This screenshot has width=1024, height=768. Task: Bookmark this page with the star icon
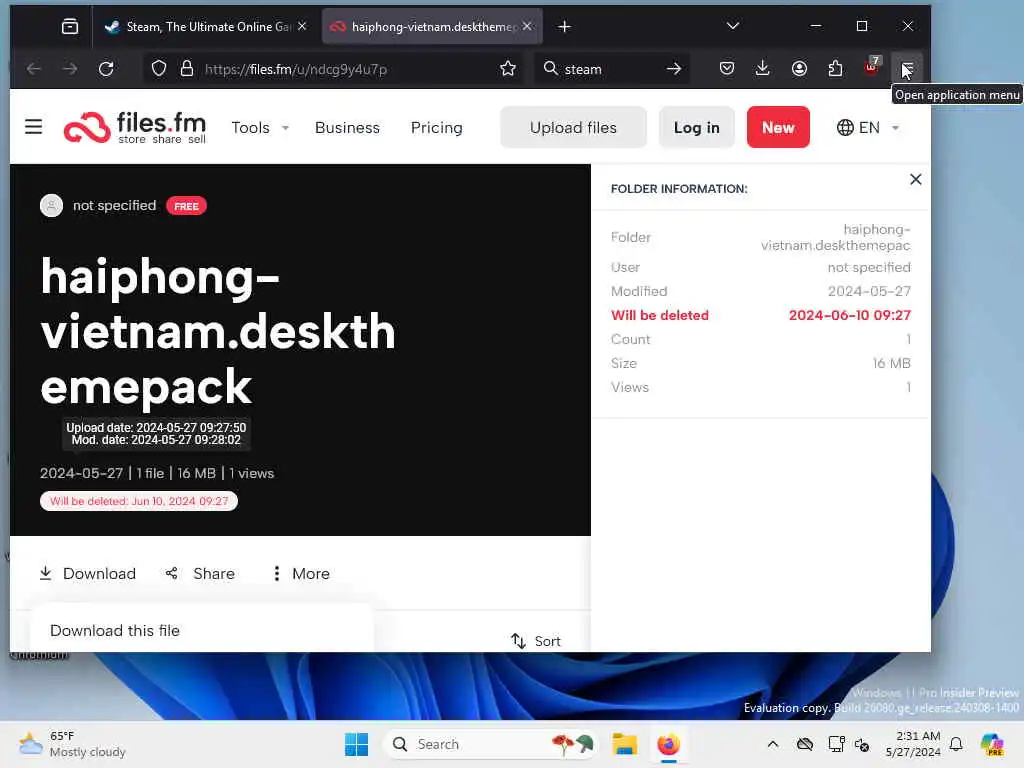507,69
